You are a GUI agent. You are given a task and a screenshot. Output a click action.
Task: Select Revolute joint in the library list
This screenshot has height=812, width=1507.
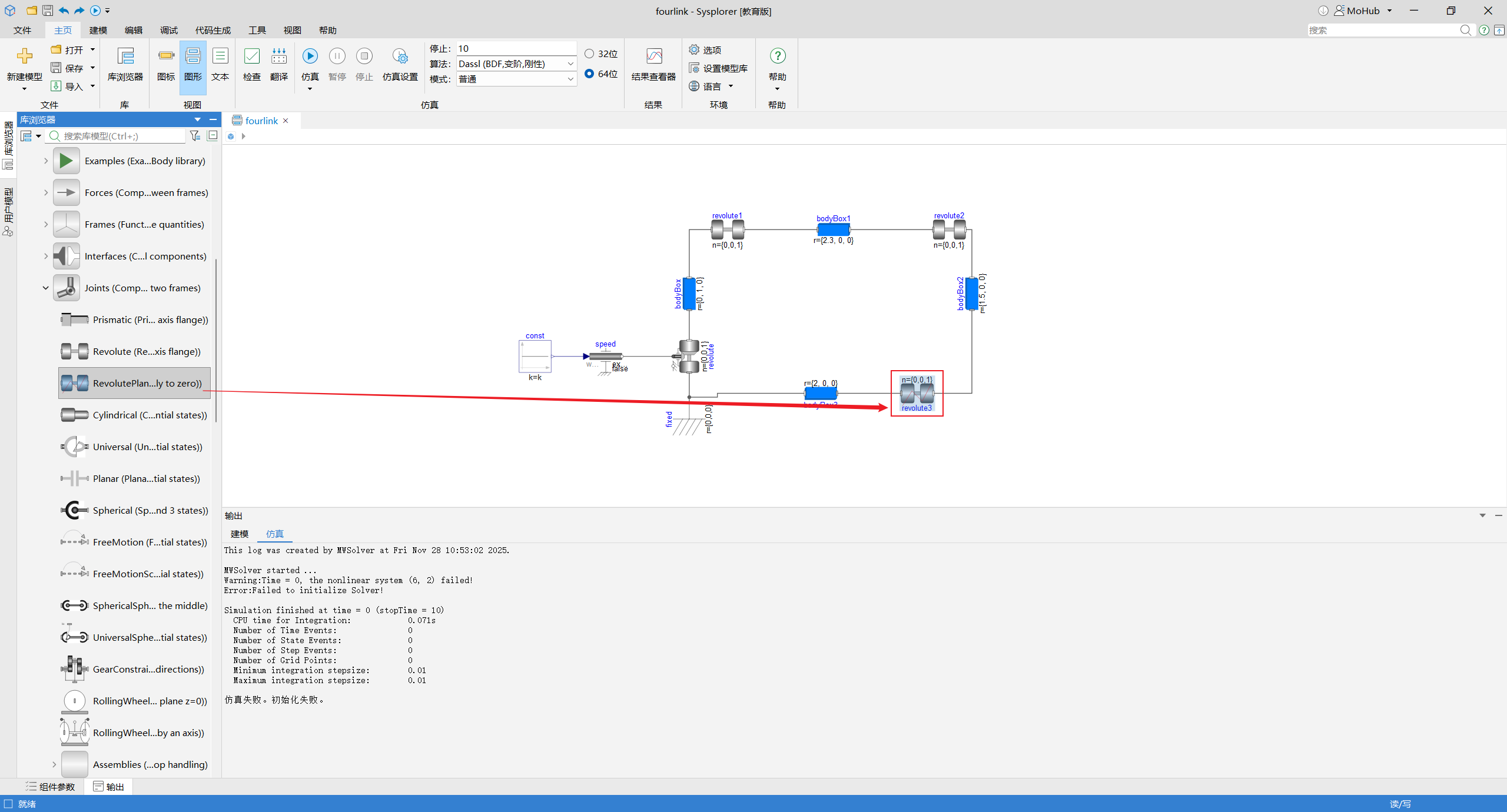(134, 351)
